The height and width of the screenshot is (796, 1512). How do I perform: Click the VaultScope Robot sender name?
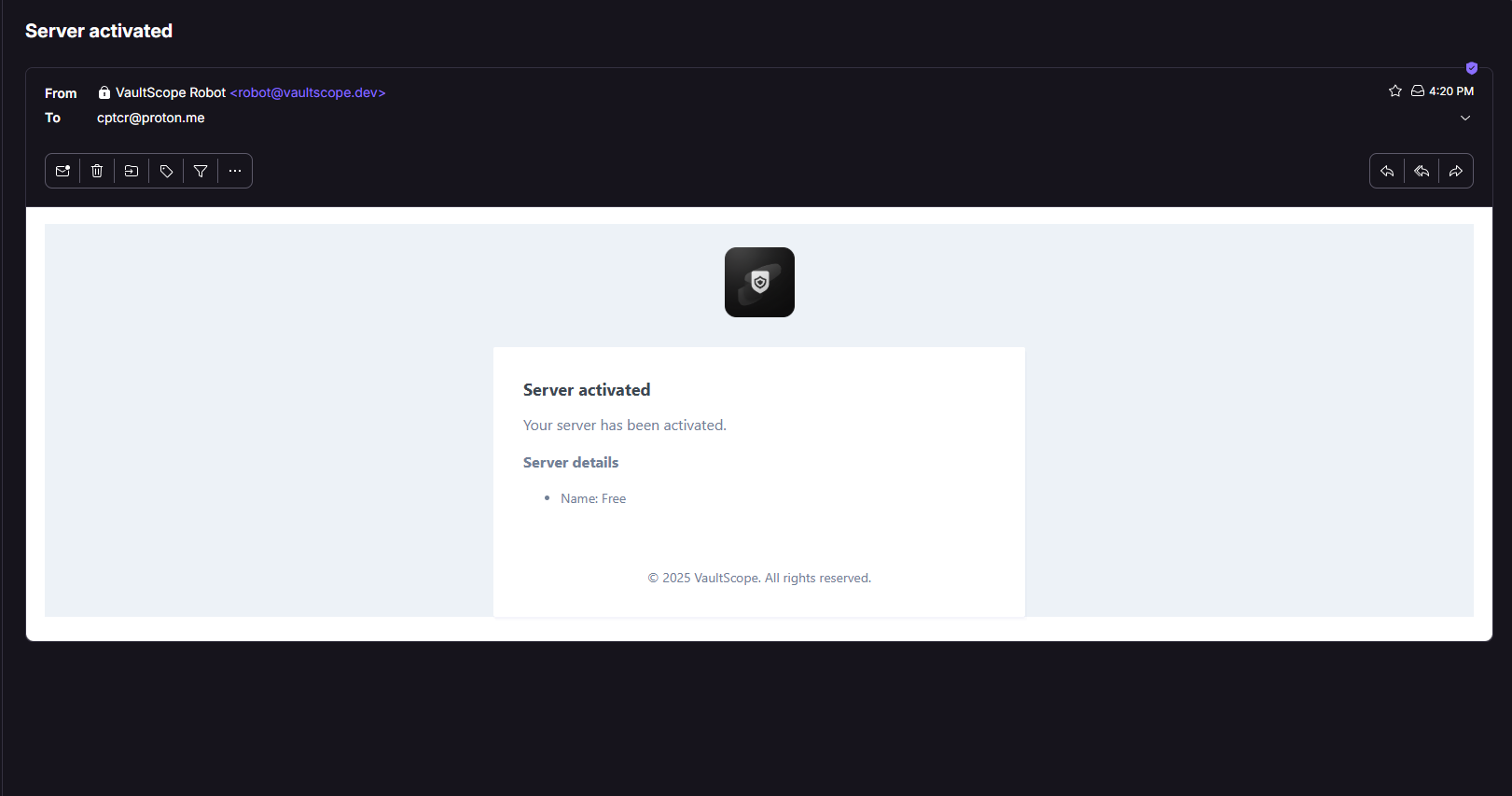pyautogui.click(x=171, y=92)
